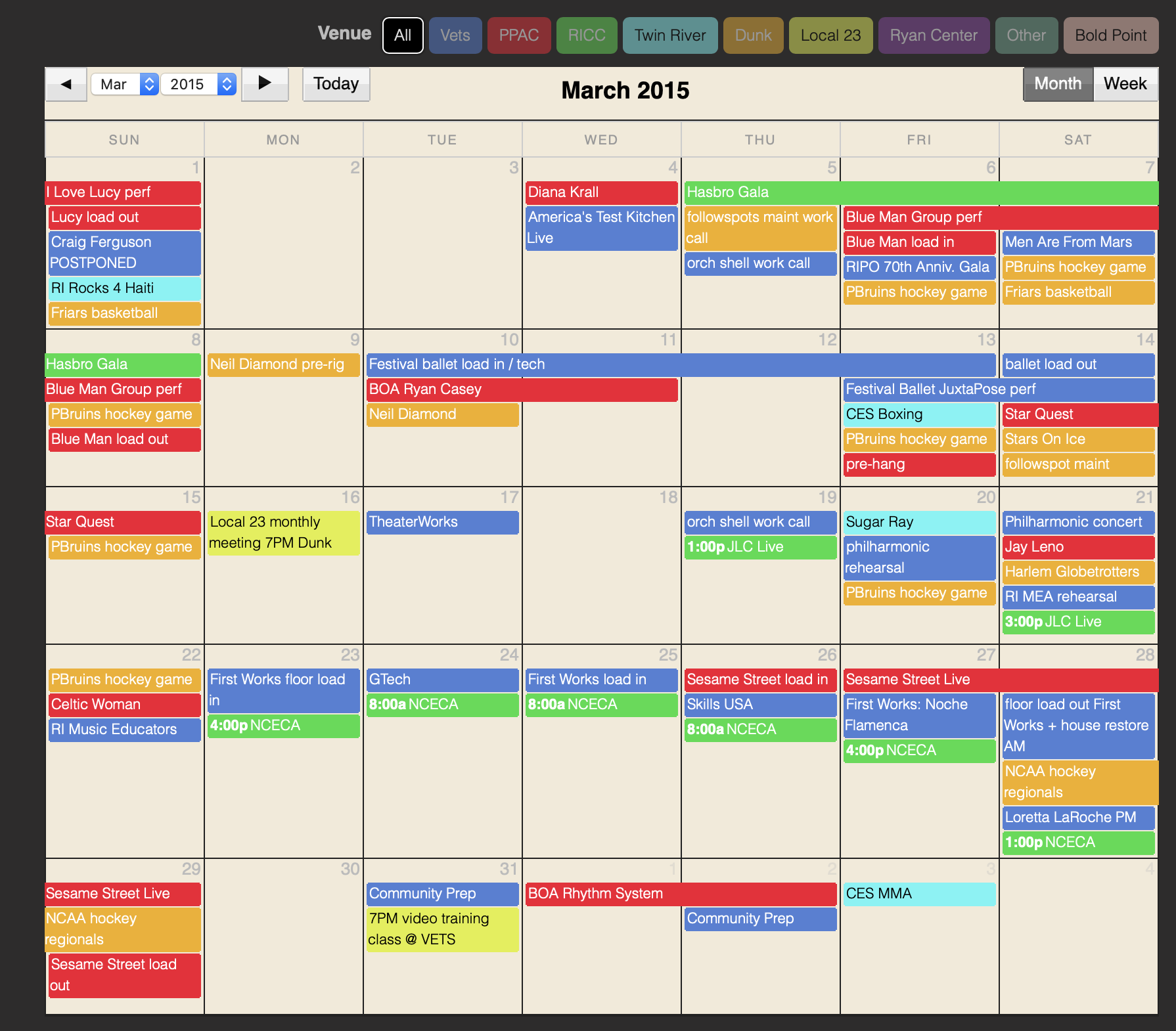
Task: Select the Dunk venue filter
Action: coord(753,35)
